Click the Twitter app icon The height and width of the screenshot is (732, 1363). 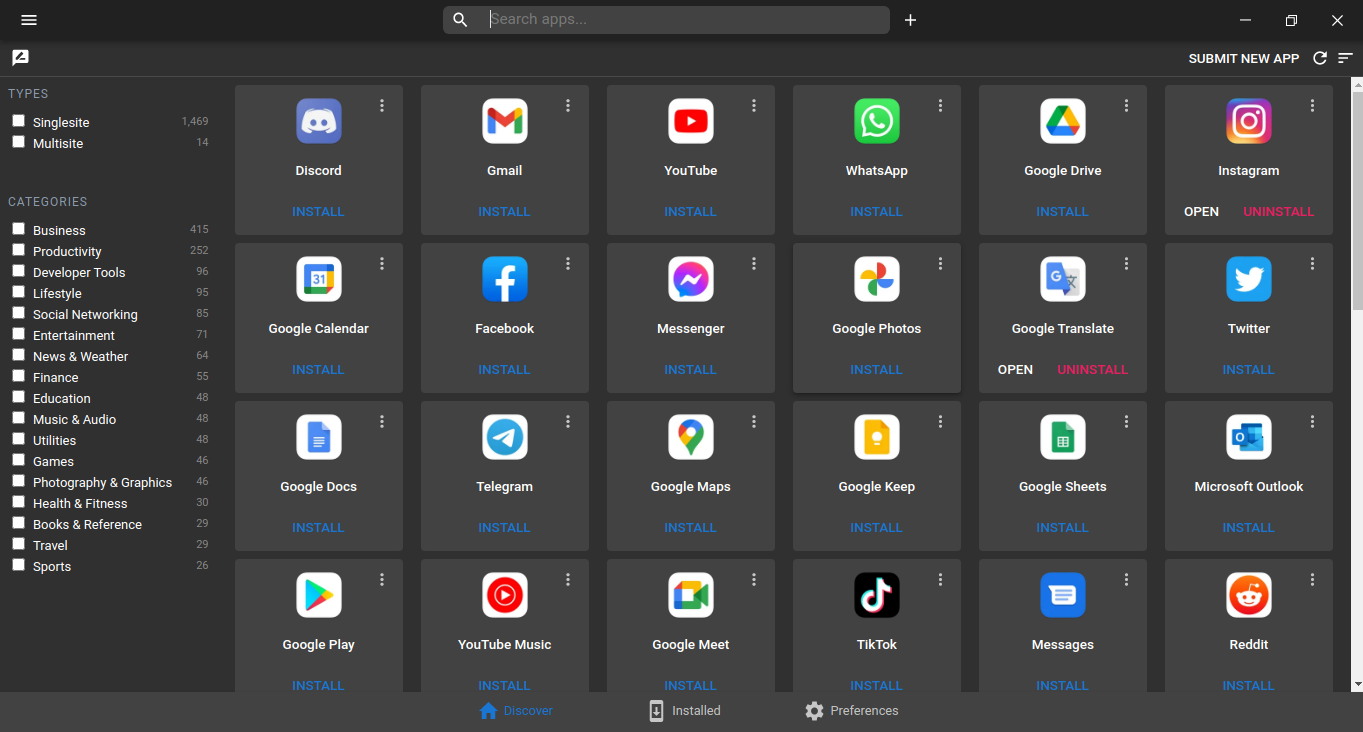pyautogui.click(x=1249, y=279)
